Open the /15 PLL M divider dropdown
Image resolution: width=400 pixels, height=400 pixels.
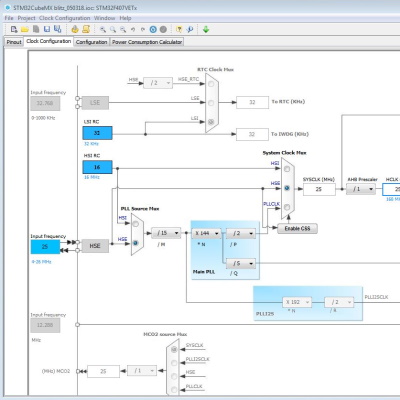[x=166, y=233]
